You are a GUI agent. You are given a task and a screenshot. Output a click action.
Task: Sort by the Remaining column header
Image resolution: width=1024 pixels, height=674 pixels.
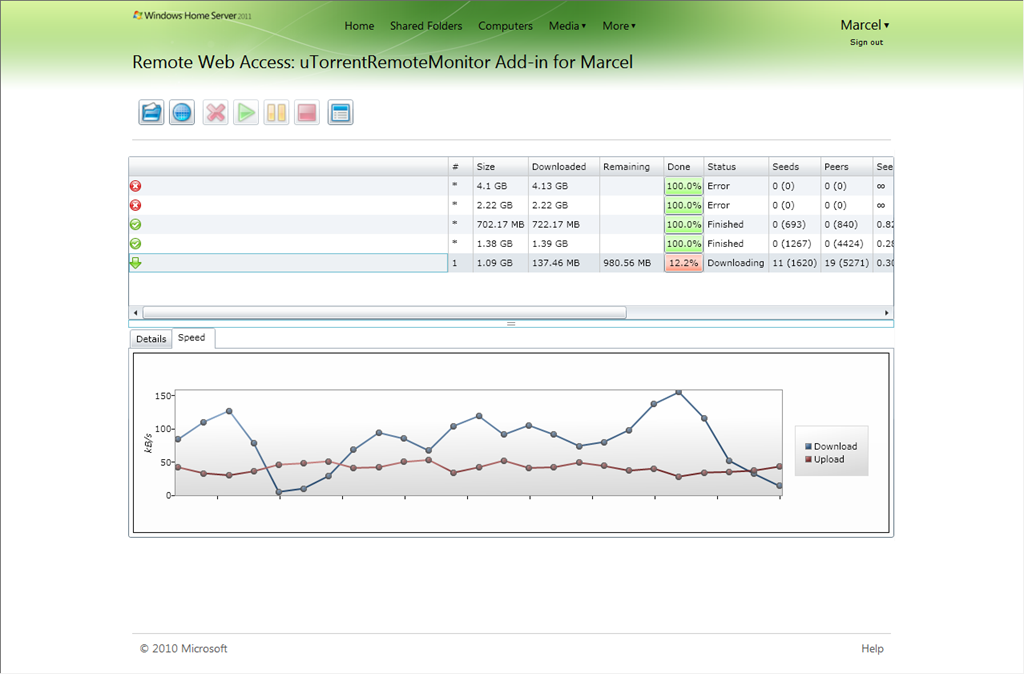(x=632, y=167)
